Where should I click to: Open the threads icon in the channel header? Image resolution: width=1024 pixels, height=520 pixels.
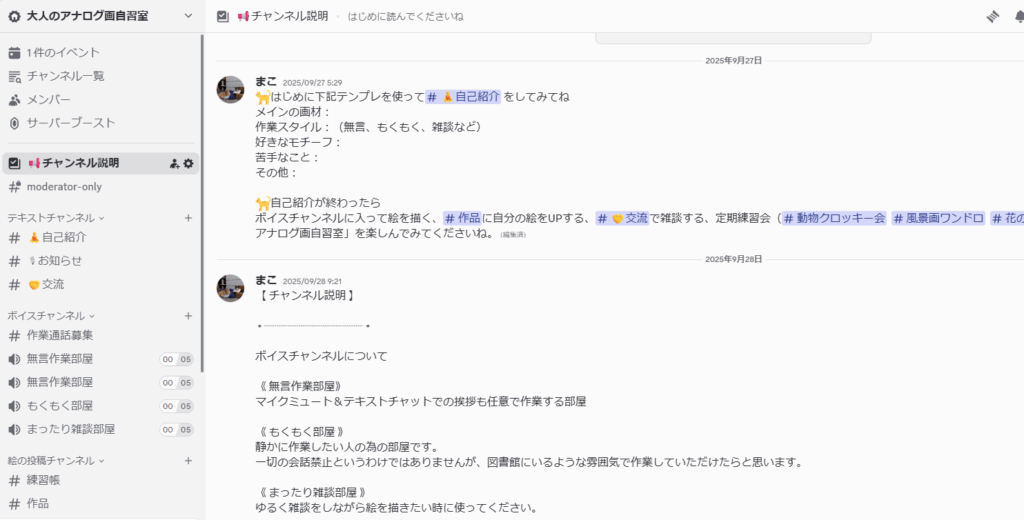993,17
